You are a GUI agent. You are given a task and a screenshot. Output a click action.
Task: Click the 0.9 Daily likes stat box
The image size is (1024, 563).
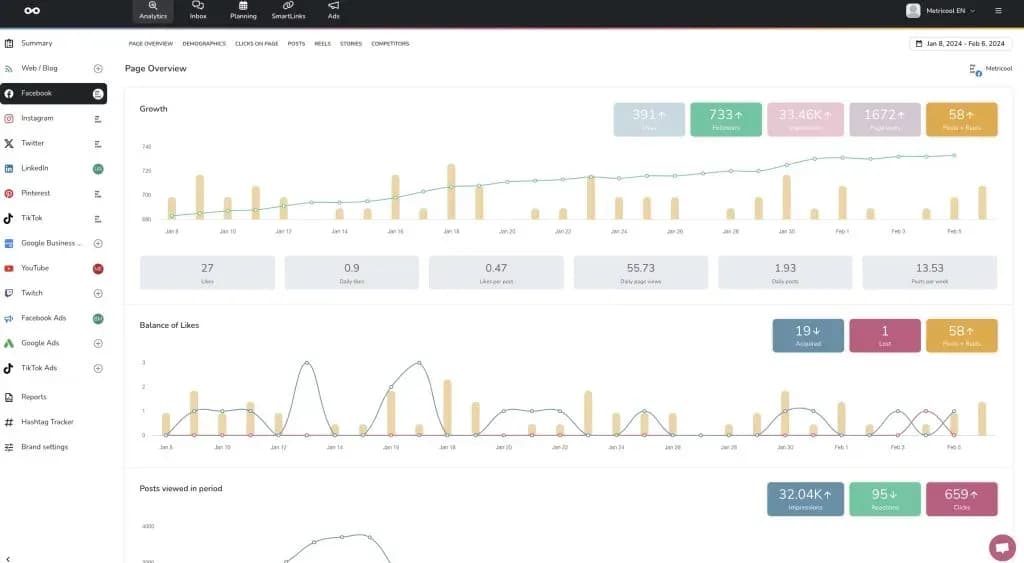(x=351, y=272)
